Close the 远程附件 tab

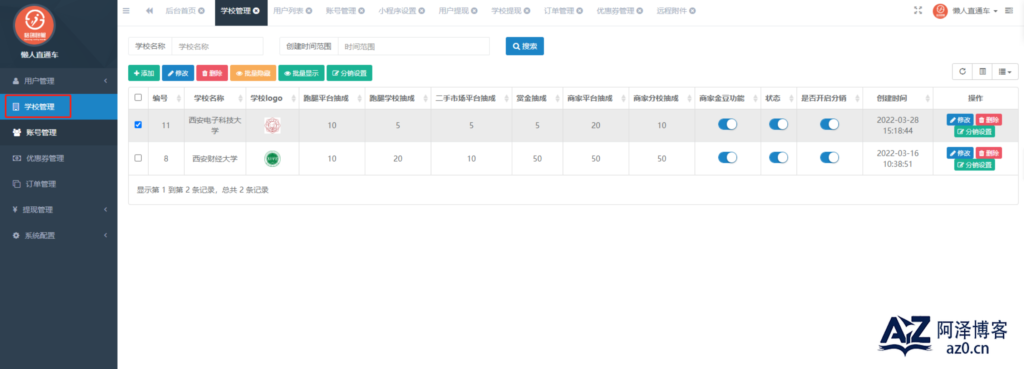tap(692, 10)
